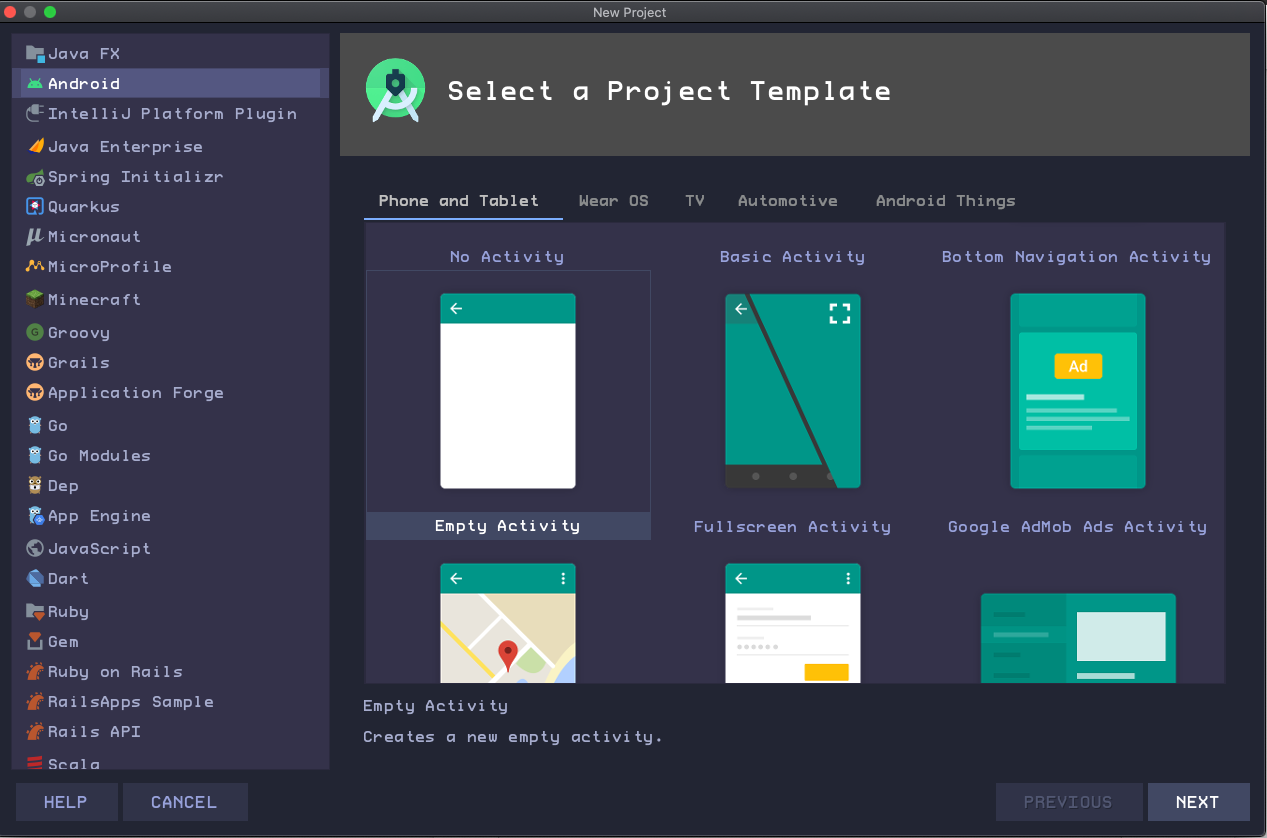Click the Dep icon

pyautogui.click(x=35, y=486)
